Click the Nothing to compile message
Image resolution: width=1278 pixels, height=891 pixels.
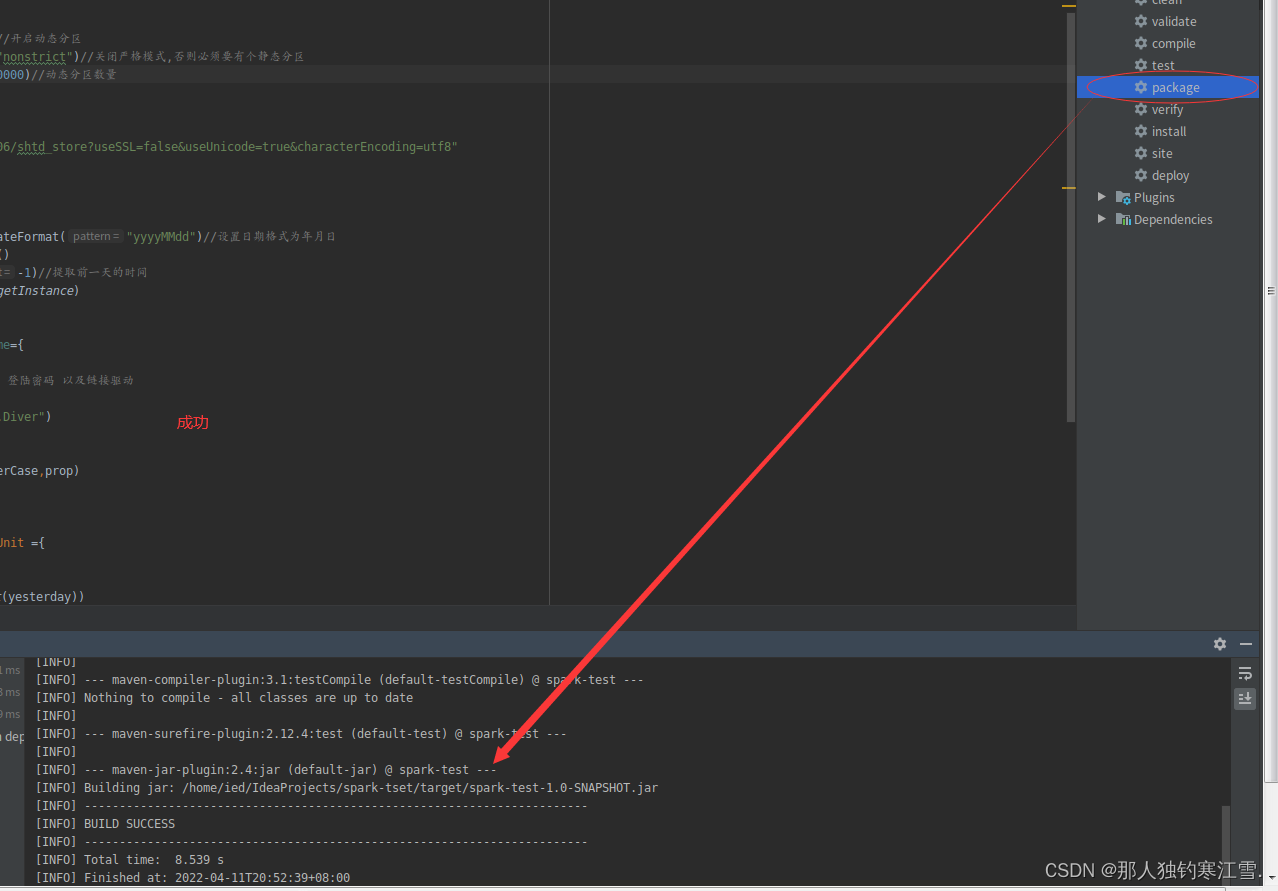(248, 698)
